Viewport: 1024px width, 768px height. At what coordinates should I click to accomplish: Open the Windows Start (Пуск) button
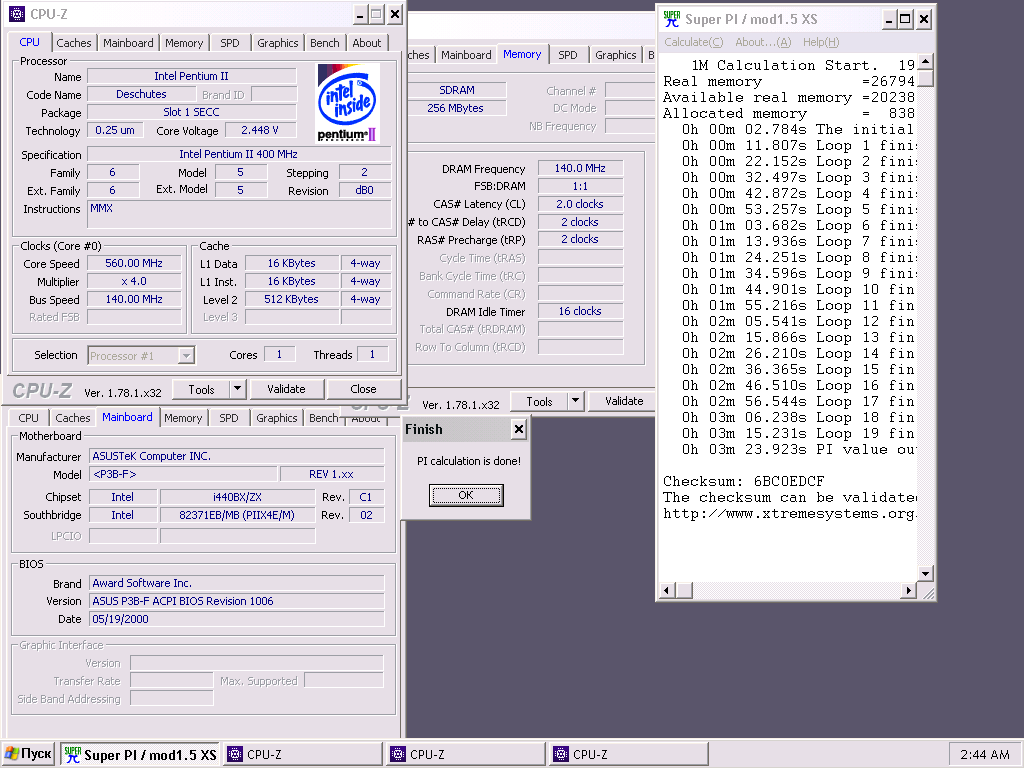click(27, 754)
